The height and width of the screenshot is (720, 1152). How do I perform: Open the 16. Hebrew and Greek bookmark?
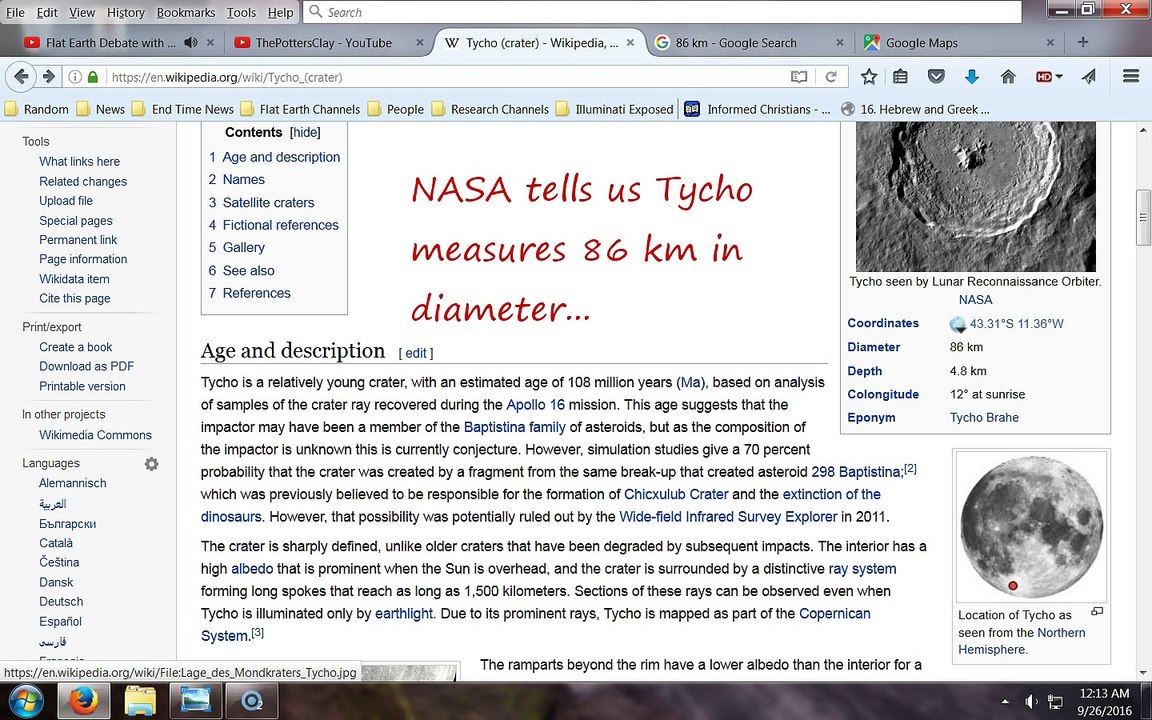(915, 109)
